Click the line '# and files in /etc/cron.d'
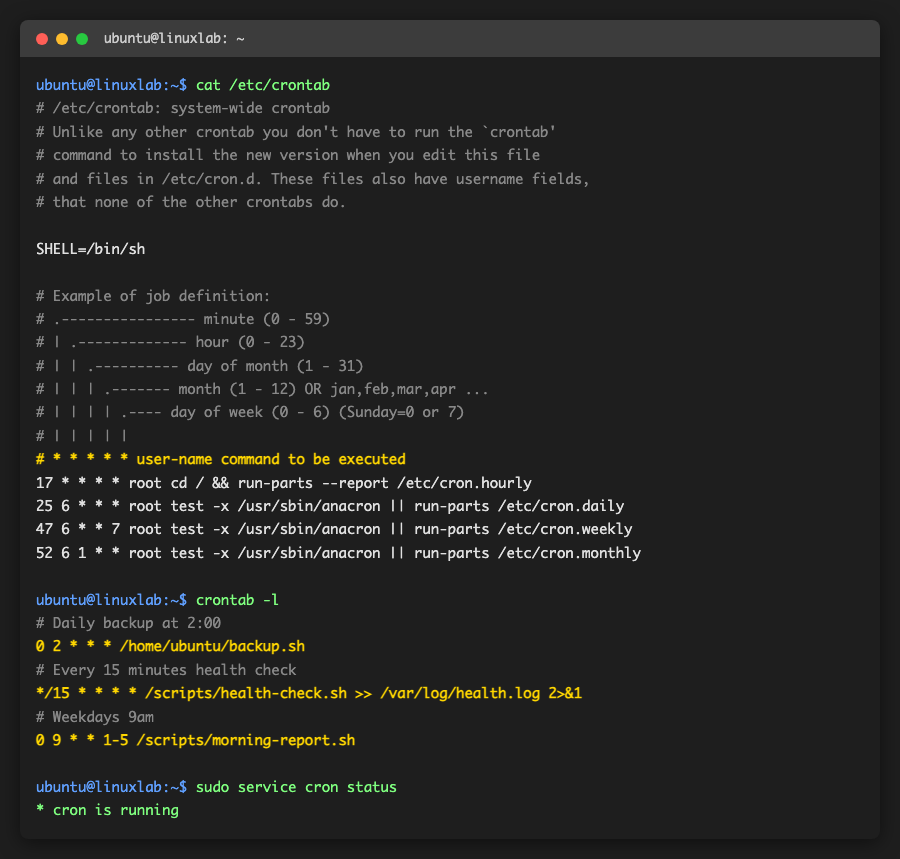 (x=313, y=179)
